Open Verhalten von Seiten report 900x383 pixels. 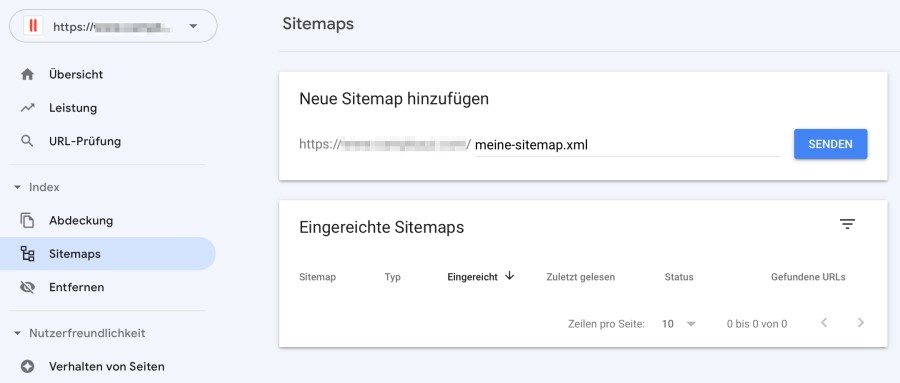pyautogui.click(x=108, y=366)
